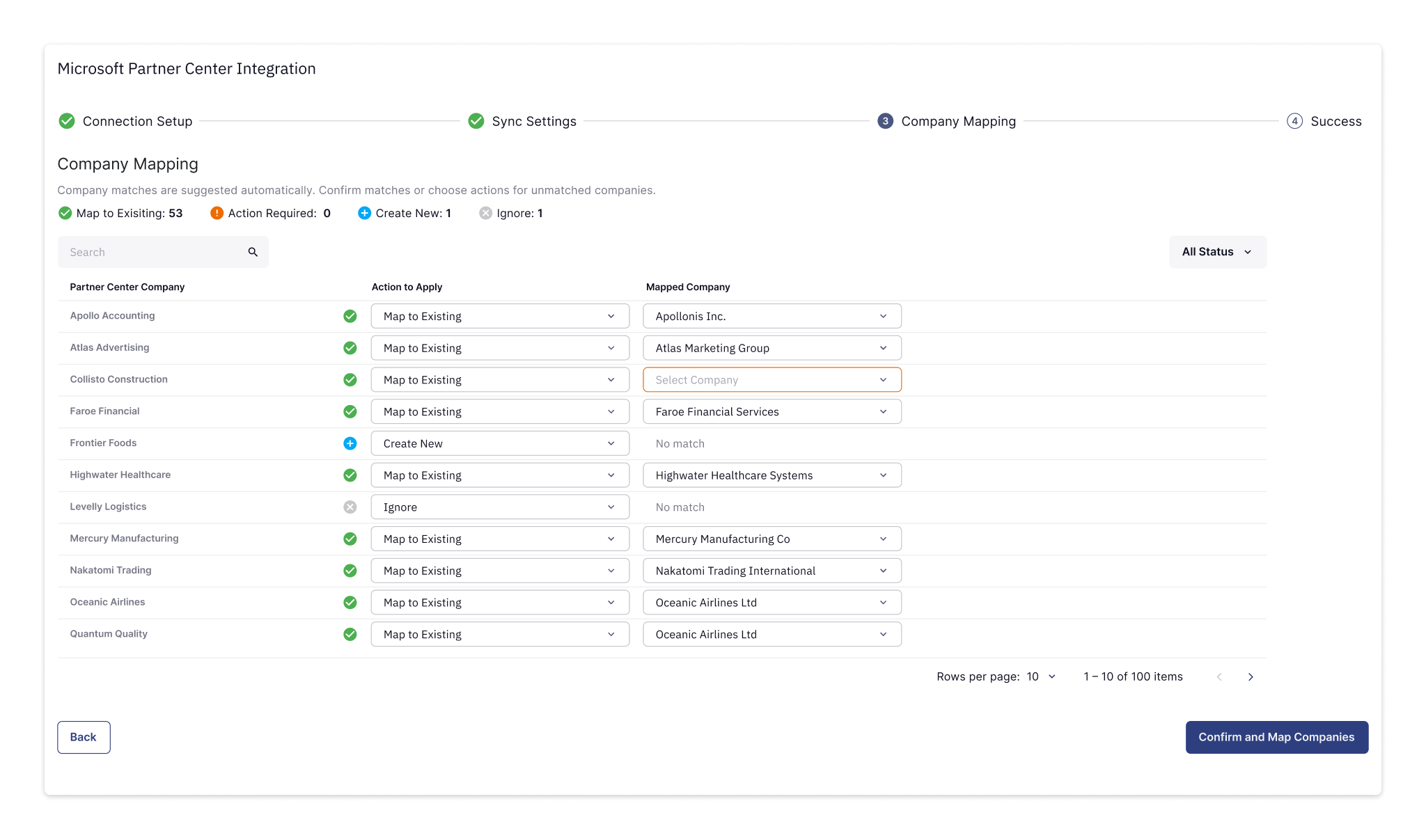Click the orange Action Required alert icon

pyautogui.click(x=217, y=213)
